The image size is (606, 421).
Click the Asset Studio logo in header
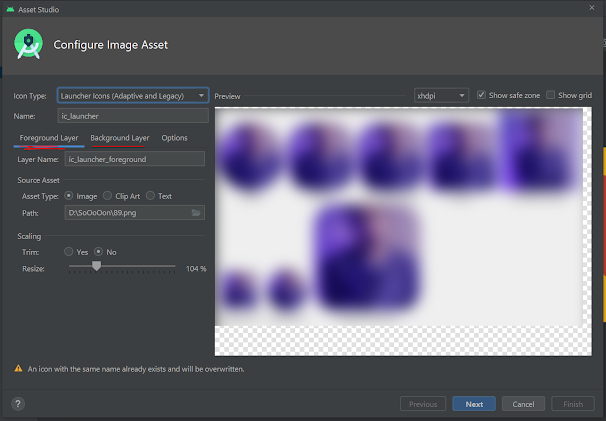(x=29, y=44)
